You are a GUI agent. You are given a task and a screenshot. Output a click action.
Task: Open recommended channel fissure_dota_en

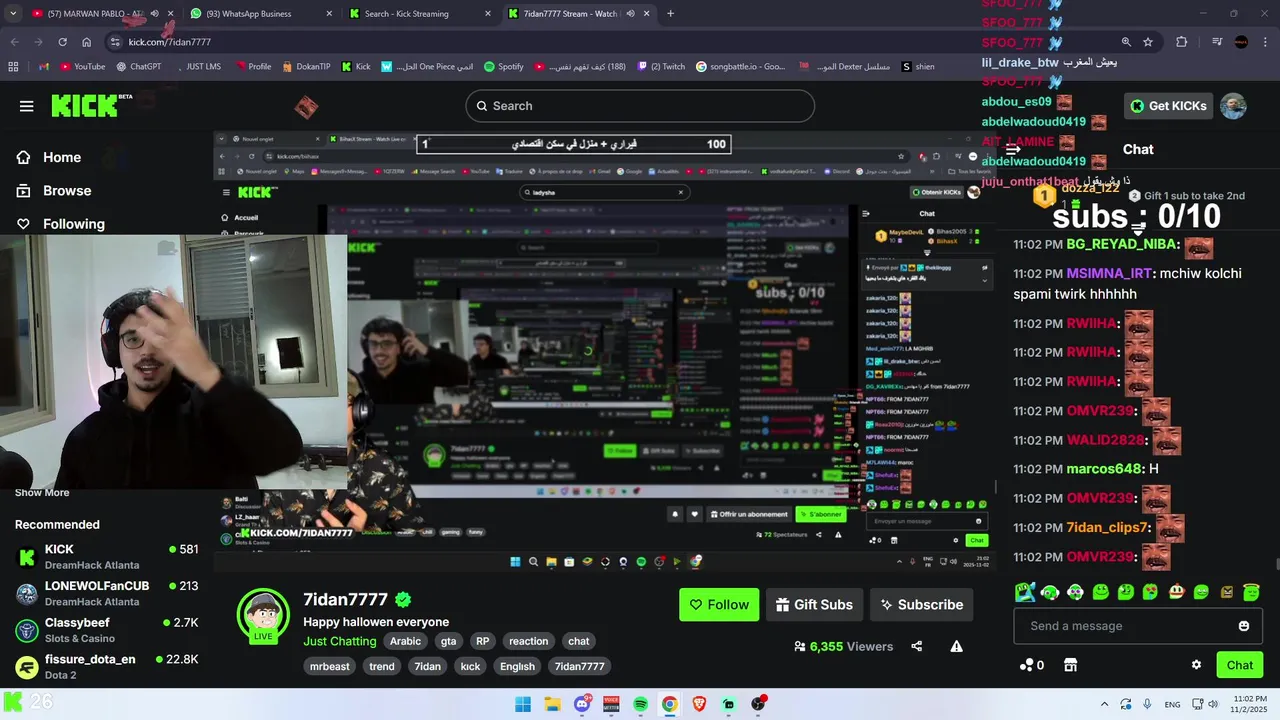(107, 666)
